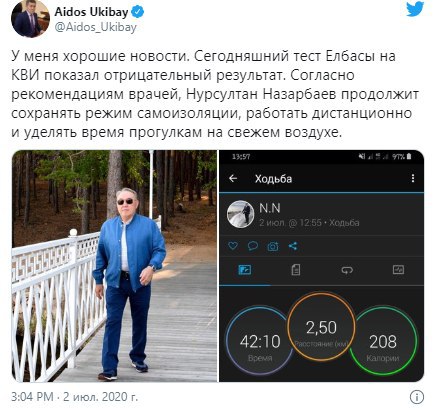Select the overview stats tab icon
The width and height of the screenshot is (434, 410).
(245, 269)
